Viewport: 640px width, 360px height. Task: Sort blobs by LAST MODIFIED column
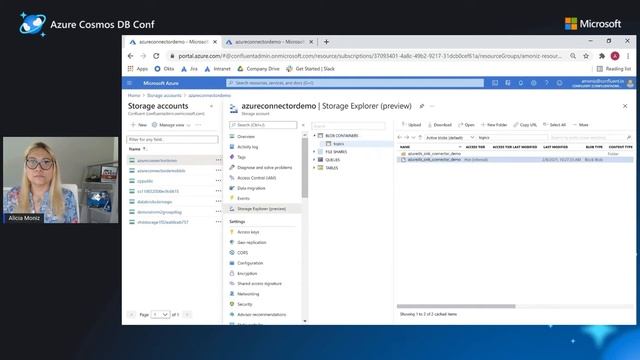(x=556, y=147)
